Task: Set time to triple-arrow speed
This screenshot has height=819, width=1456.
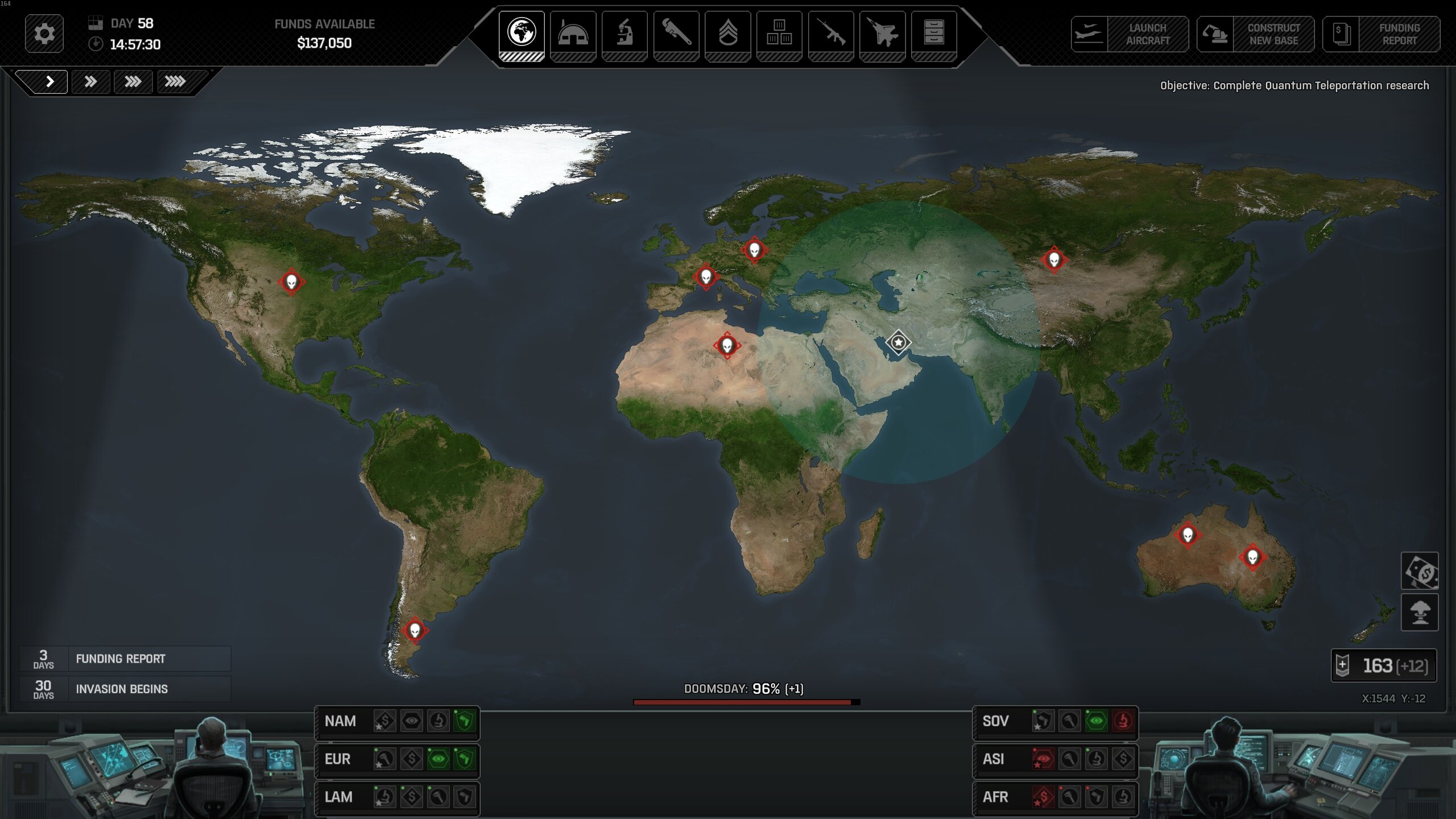Action: [x=133, y=81]
